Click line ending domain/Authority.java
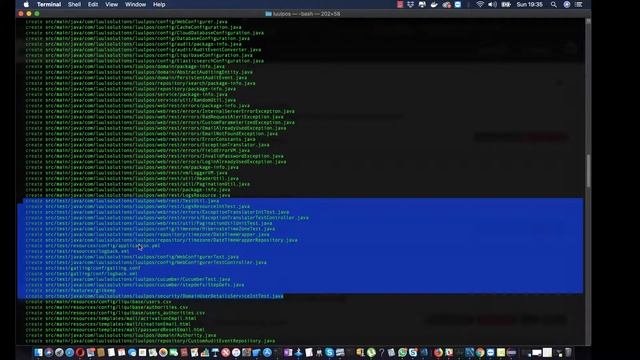This screenshot has width=640, height=360. pos(121,336)
